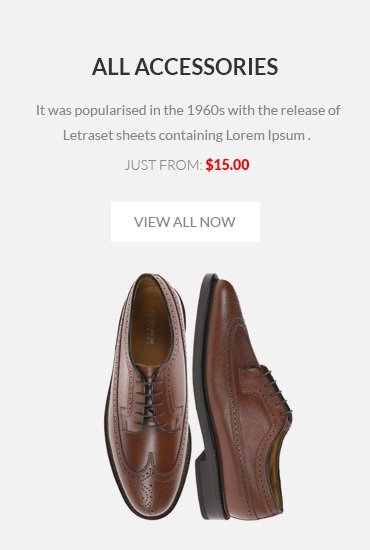
Task: Click the top-view left brown shoe image
Action: [x=147, y=396]
